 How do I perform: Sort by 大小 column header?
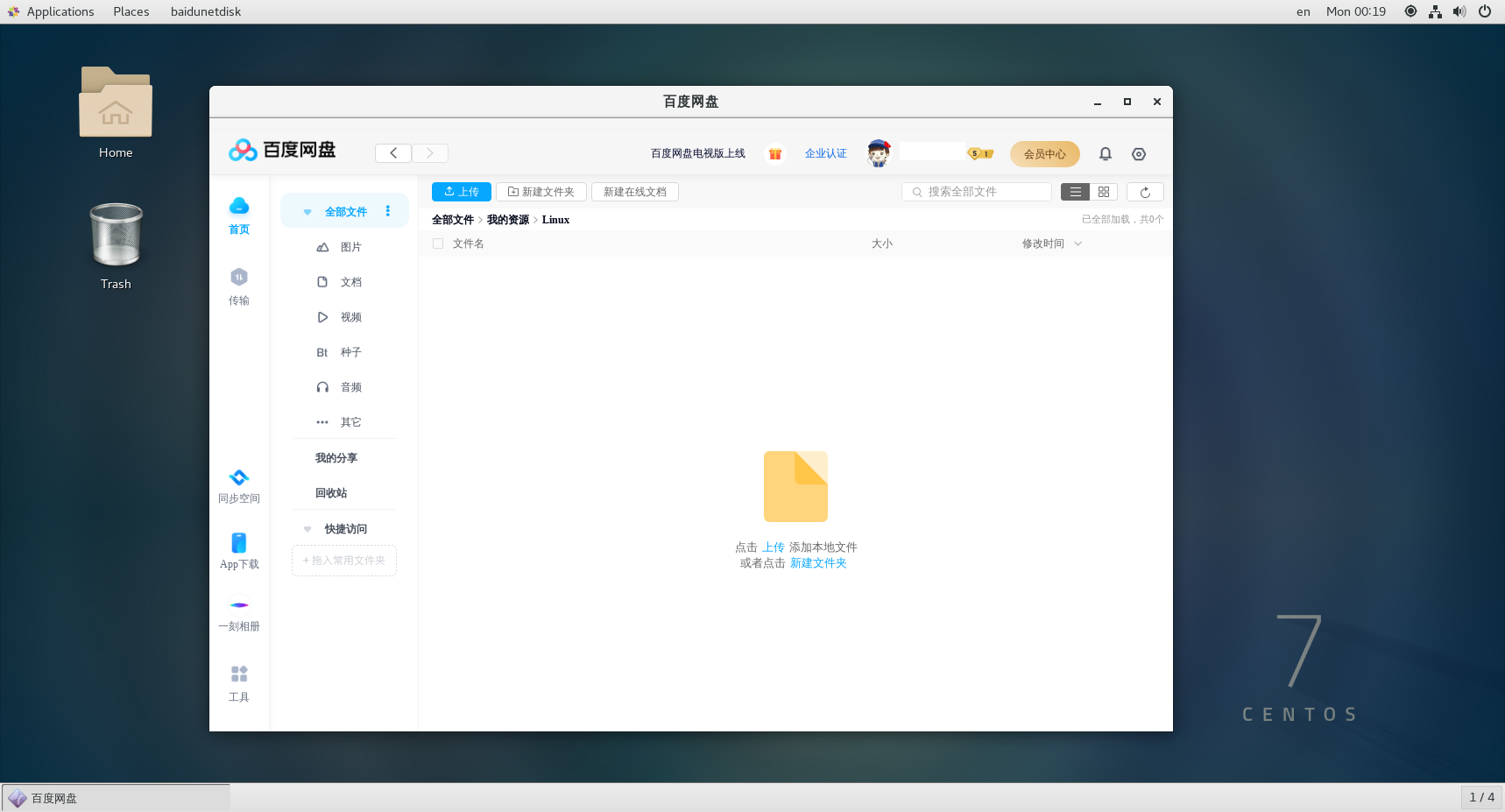click(882, 244)
